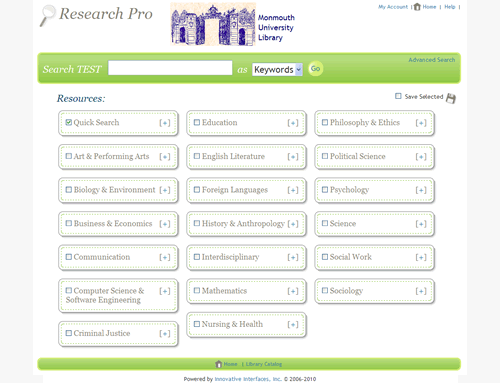Check the Sociology checkbox

click(x=325, y=291)
